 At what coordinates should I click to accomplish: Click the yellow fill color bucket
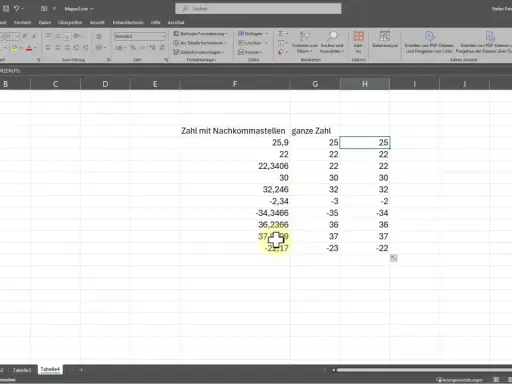tap(14, 48)
